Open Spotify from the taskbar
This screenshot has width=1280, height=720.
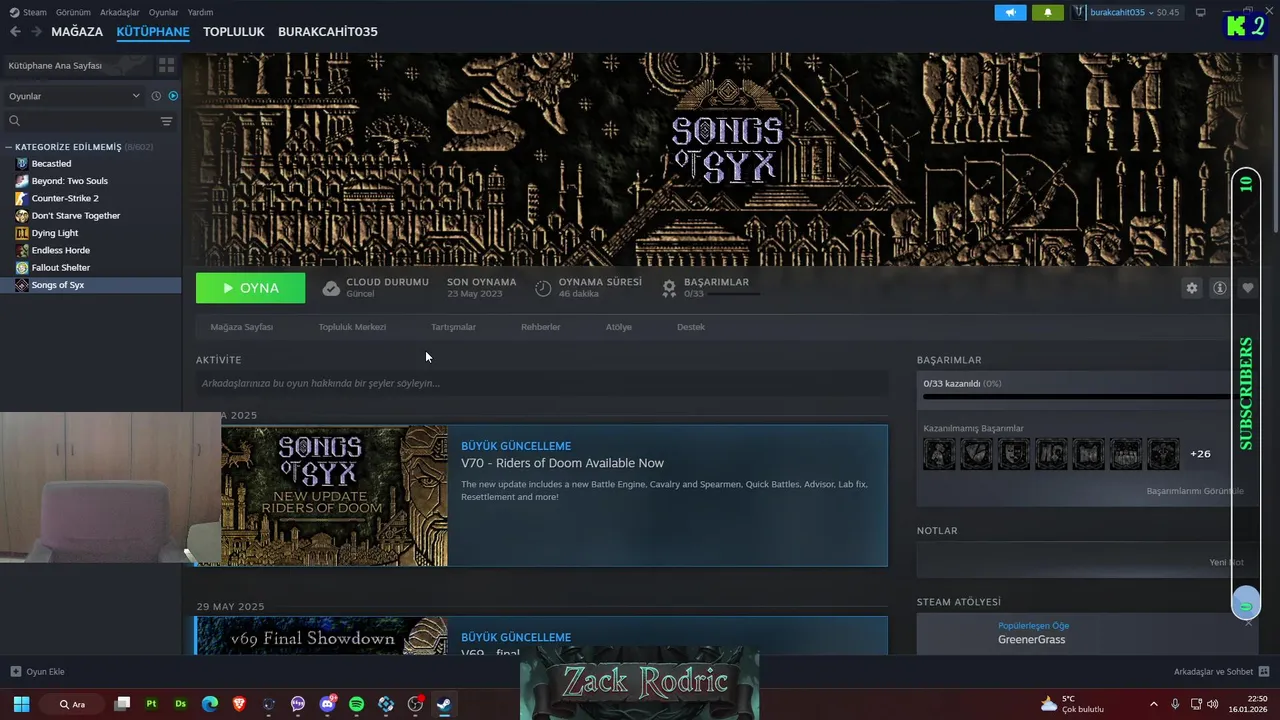tap(357, 704)
